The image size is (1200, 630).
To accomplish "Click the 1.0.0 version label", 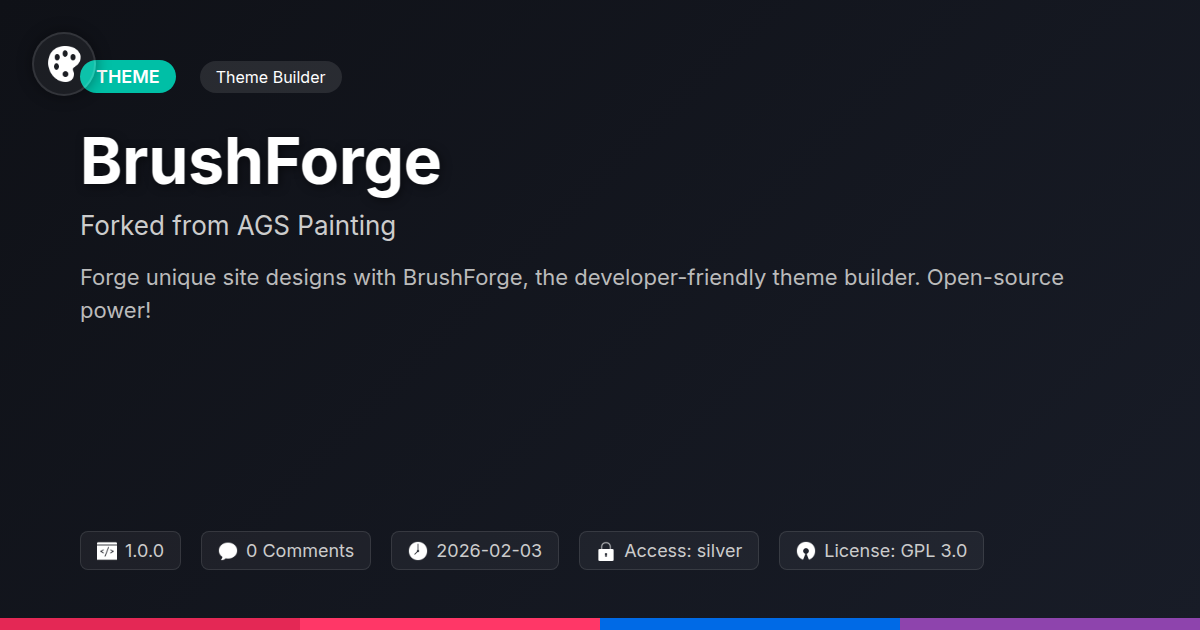I will [x=144, y=551].
